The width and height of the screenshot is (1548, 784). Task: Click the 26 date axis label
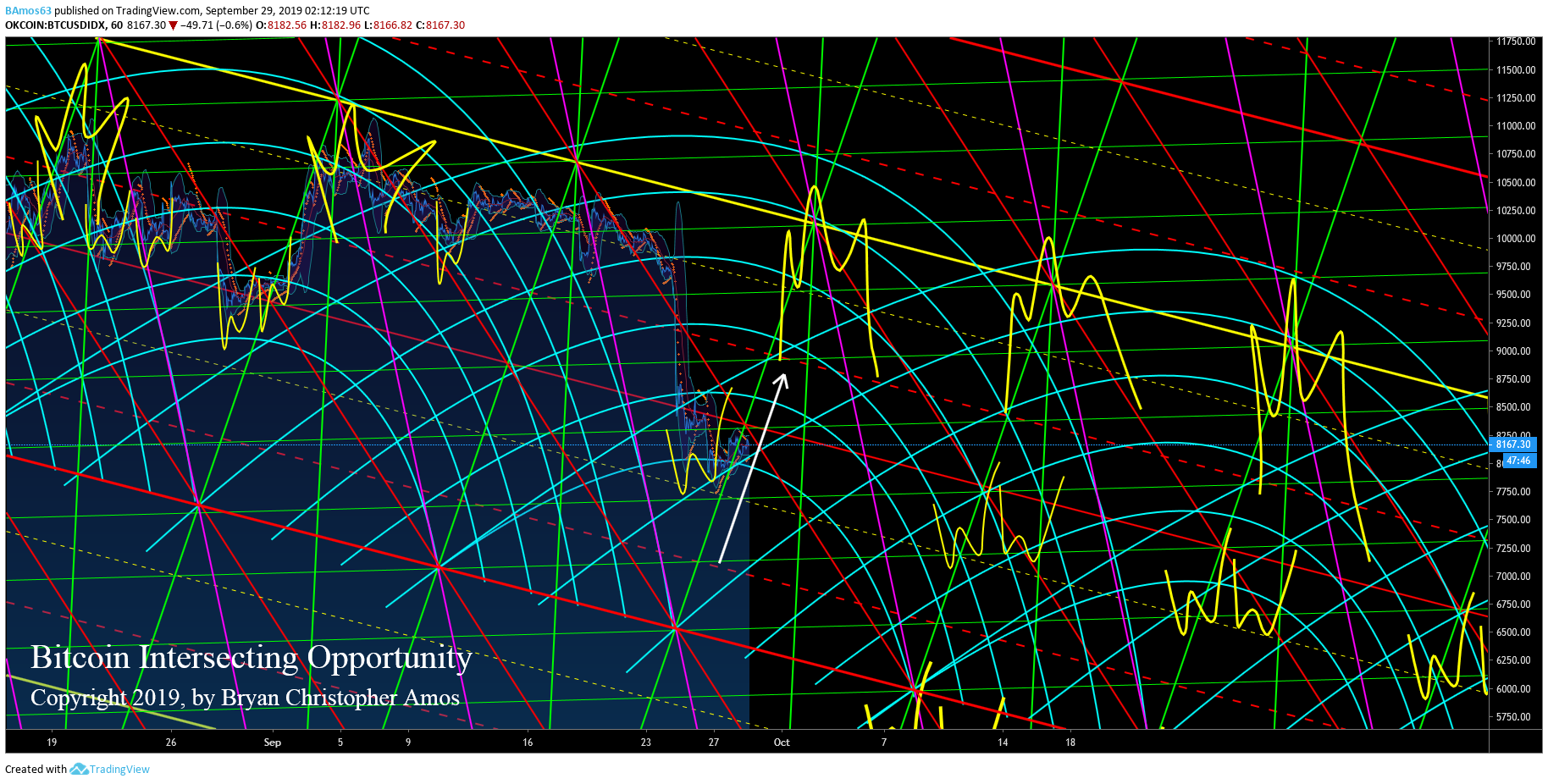pos(171,743)
